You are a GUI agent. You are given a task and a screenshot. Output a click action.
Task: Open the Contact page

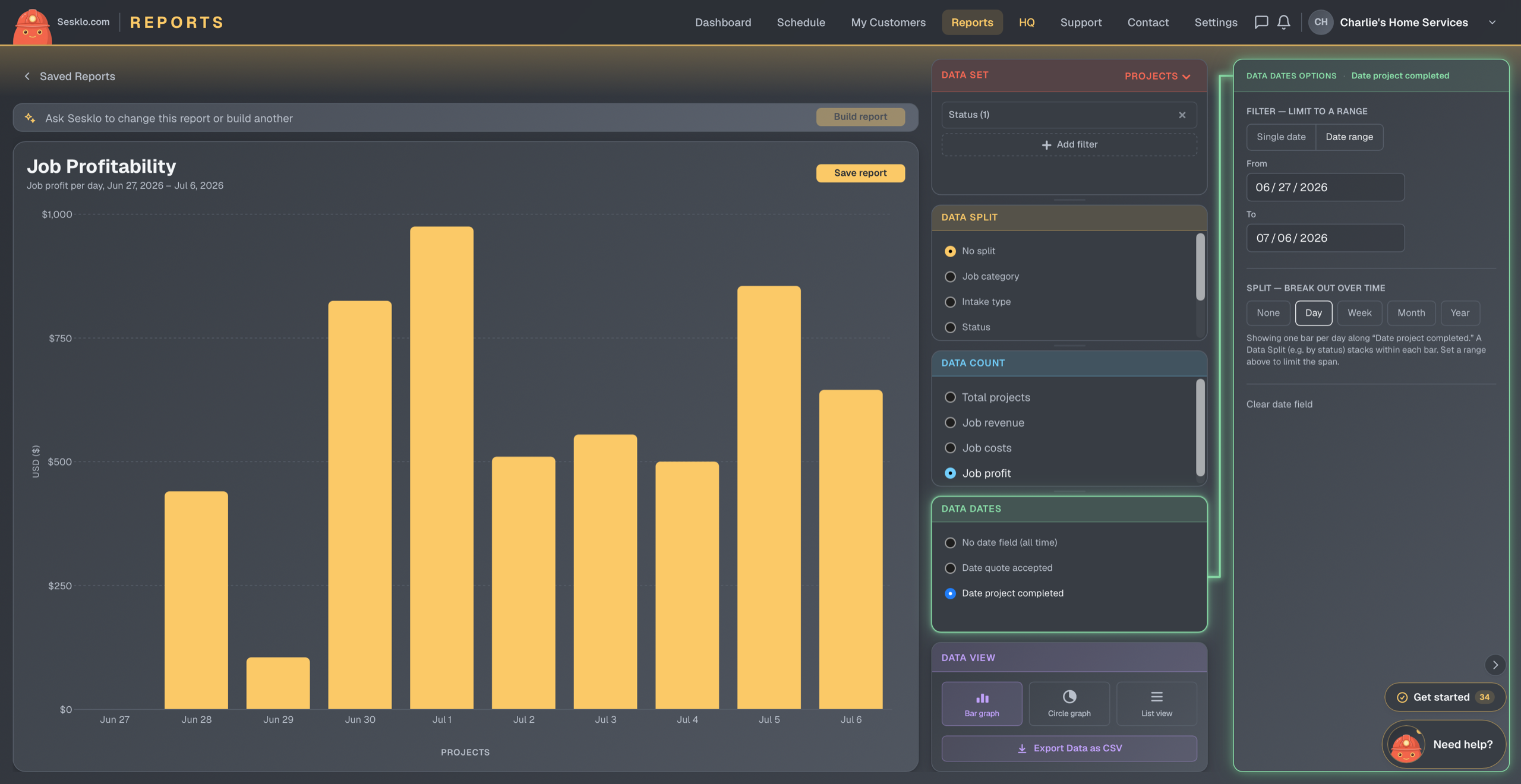1147,23
